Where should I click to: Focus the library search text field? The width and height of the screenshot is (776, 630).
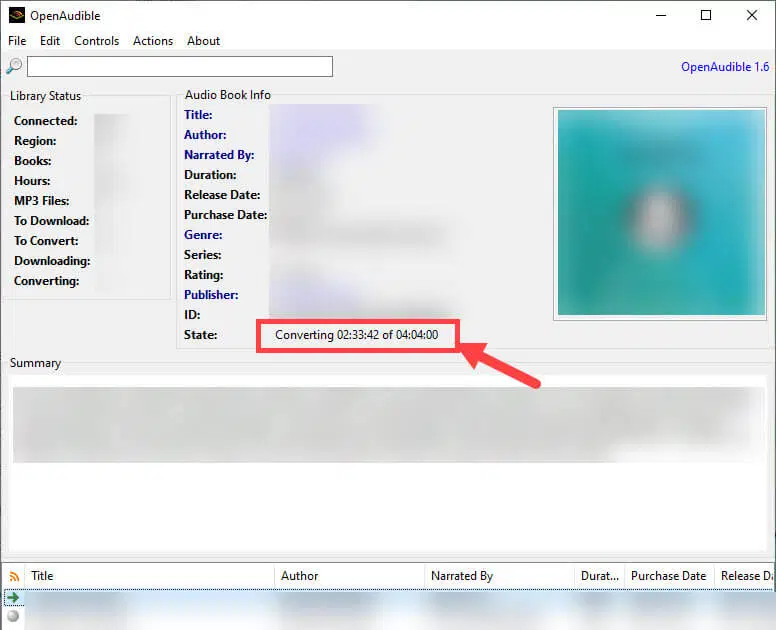180,67
